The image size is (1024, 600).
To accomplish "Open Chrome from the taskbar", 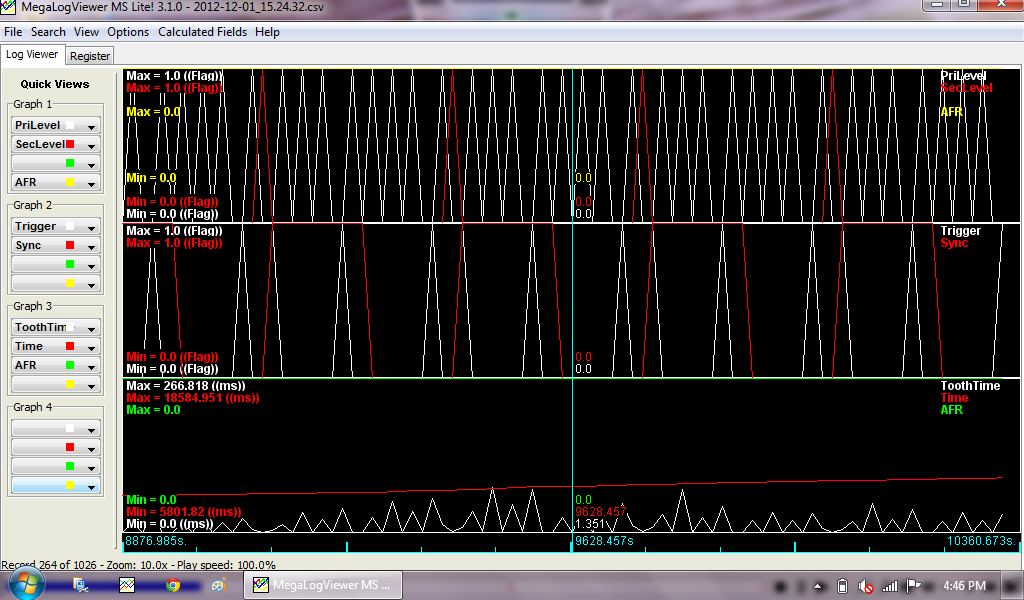I will (x=173, y=585).
